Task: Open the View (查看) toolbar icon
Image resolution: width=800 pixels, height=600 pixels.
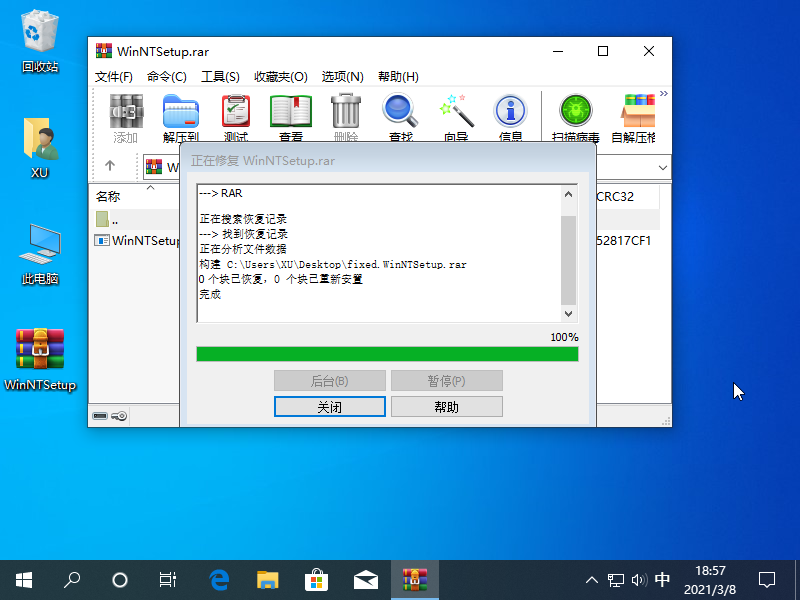Action: point(291,117)
